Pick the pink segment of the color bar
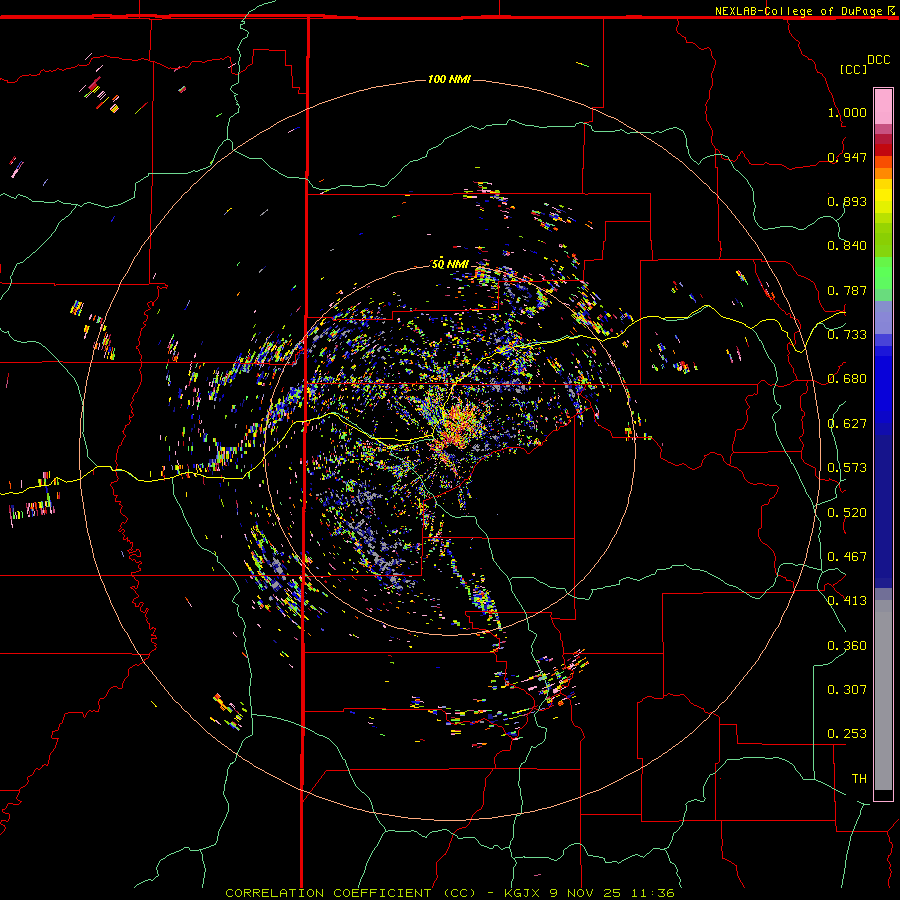Screen dimensions: 900x900 (883, 107)
